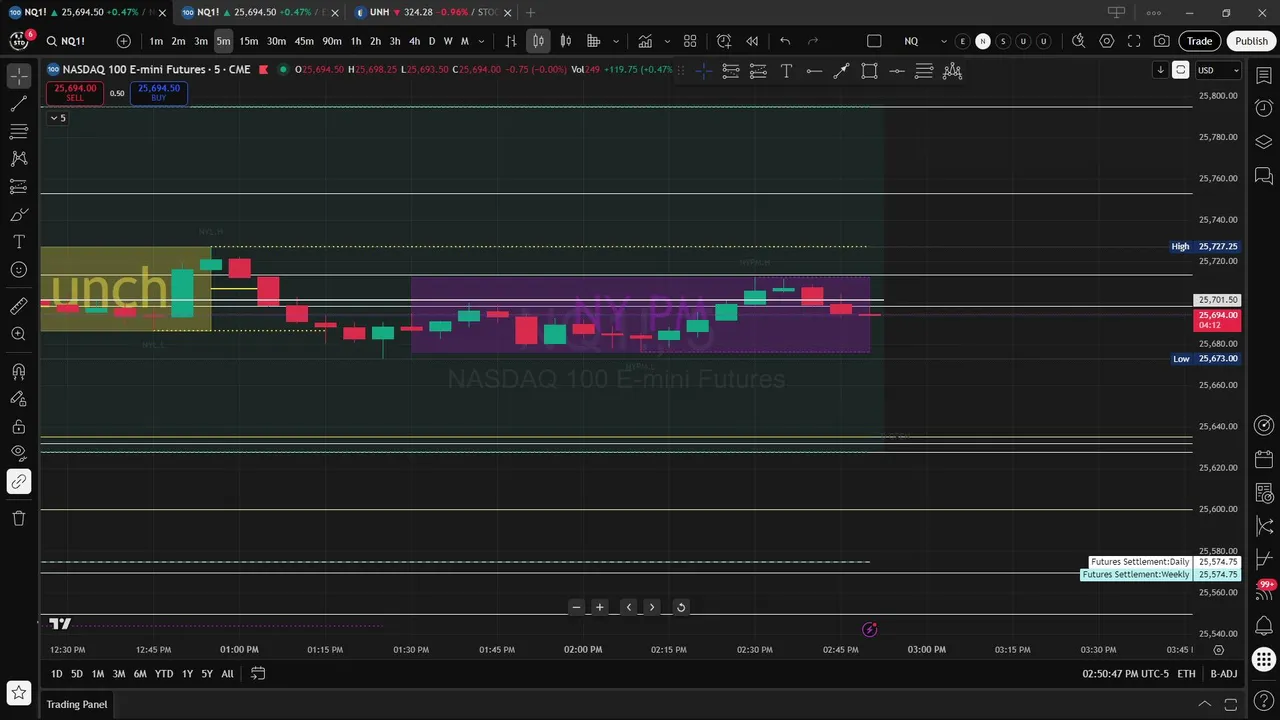1280x720 pixels.
Task: Open the indicators chart icon
Action: coord(645,41)
